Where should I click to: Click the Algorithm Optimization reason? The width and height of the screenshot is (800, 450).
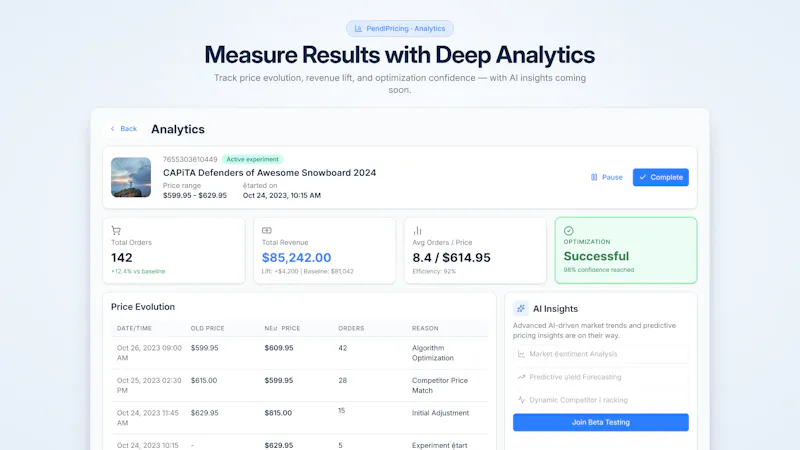point(433,353)
